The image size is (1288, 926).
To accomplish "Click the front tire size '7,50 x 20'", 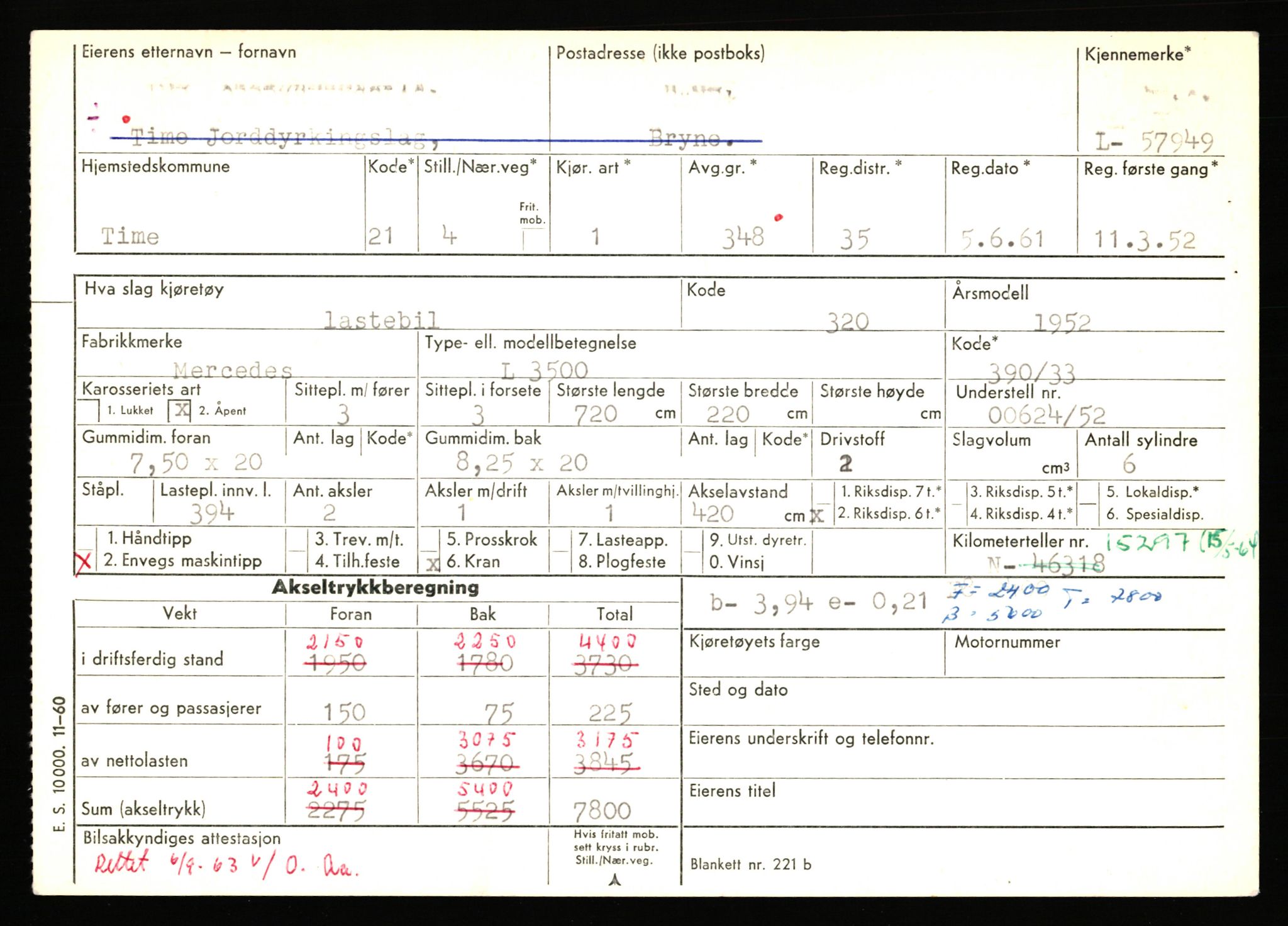I will click(x=196, y=462).
